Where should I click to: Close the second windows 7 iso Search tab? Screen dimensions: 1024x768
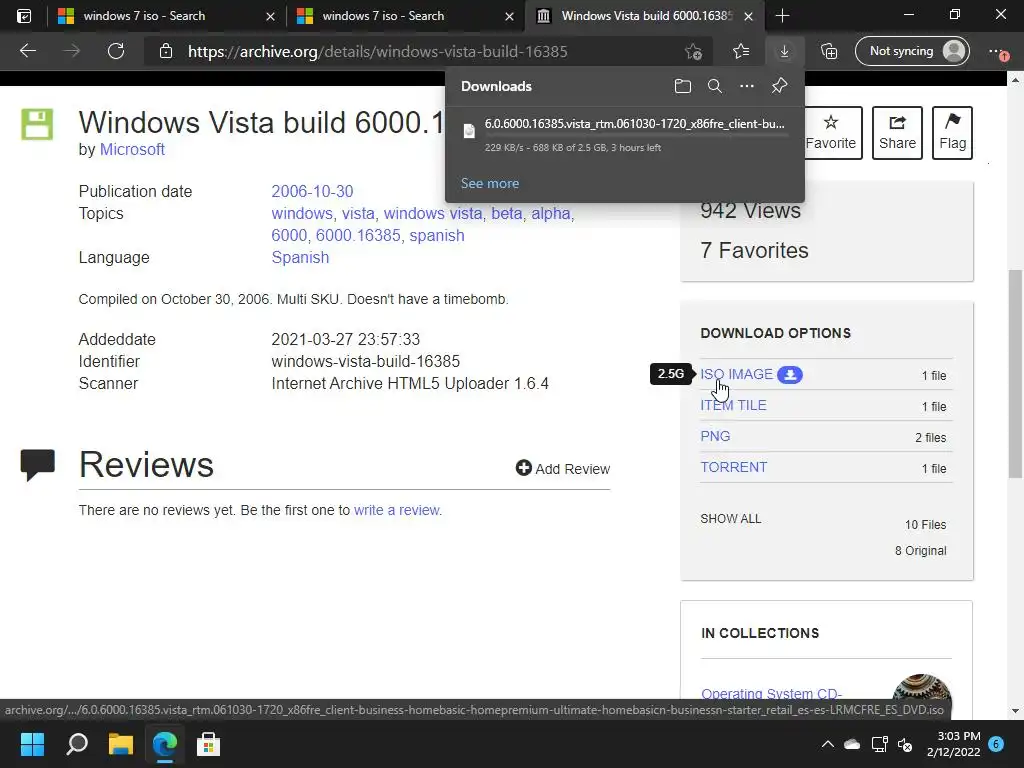click(509, 16)
